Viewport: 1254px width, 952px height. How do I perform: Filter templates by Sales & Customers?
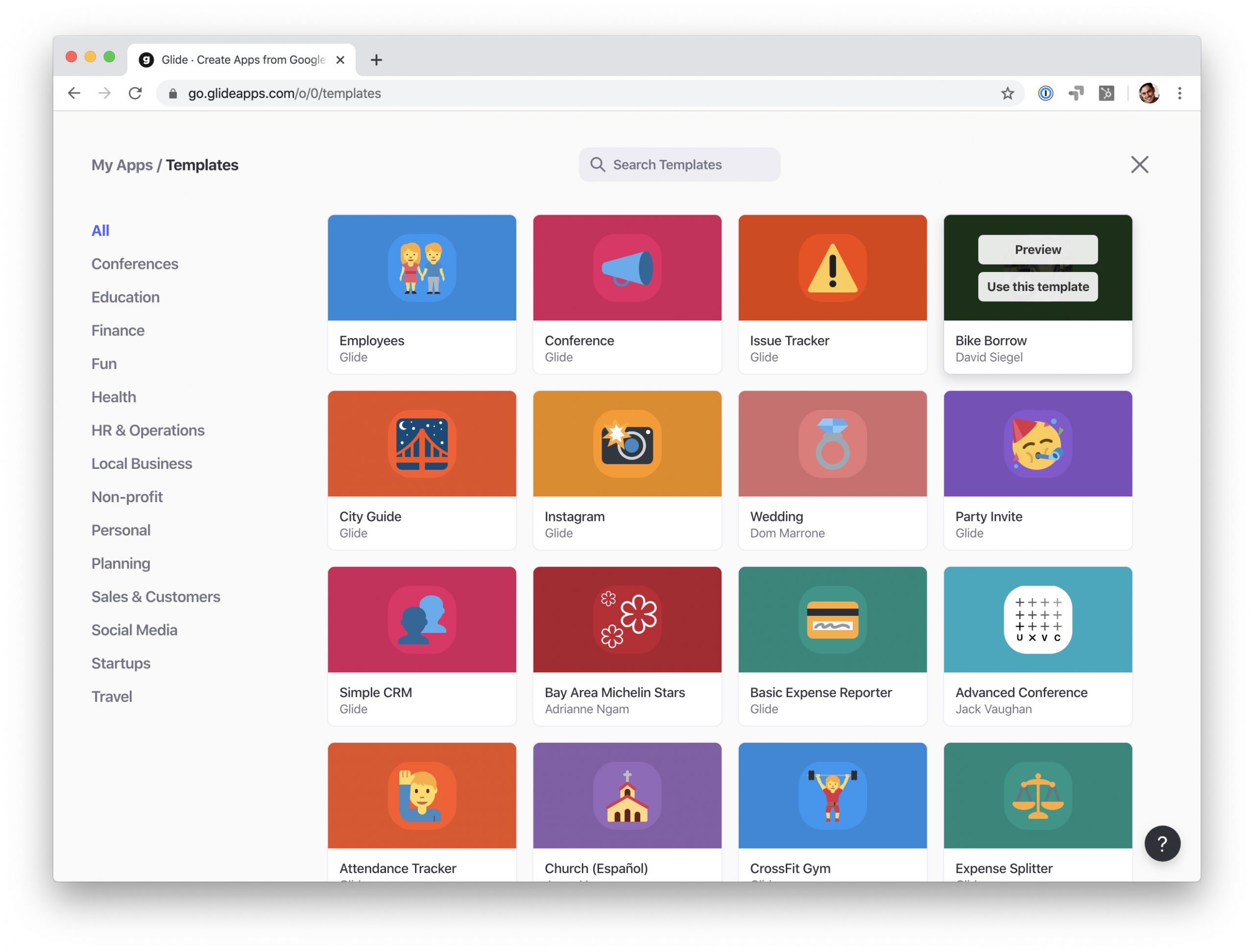pyautogui.click(x=156, y=596)
